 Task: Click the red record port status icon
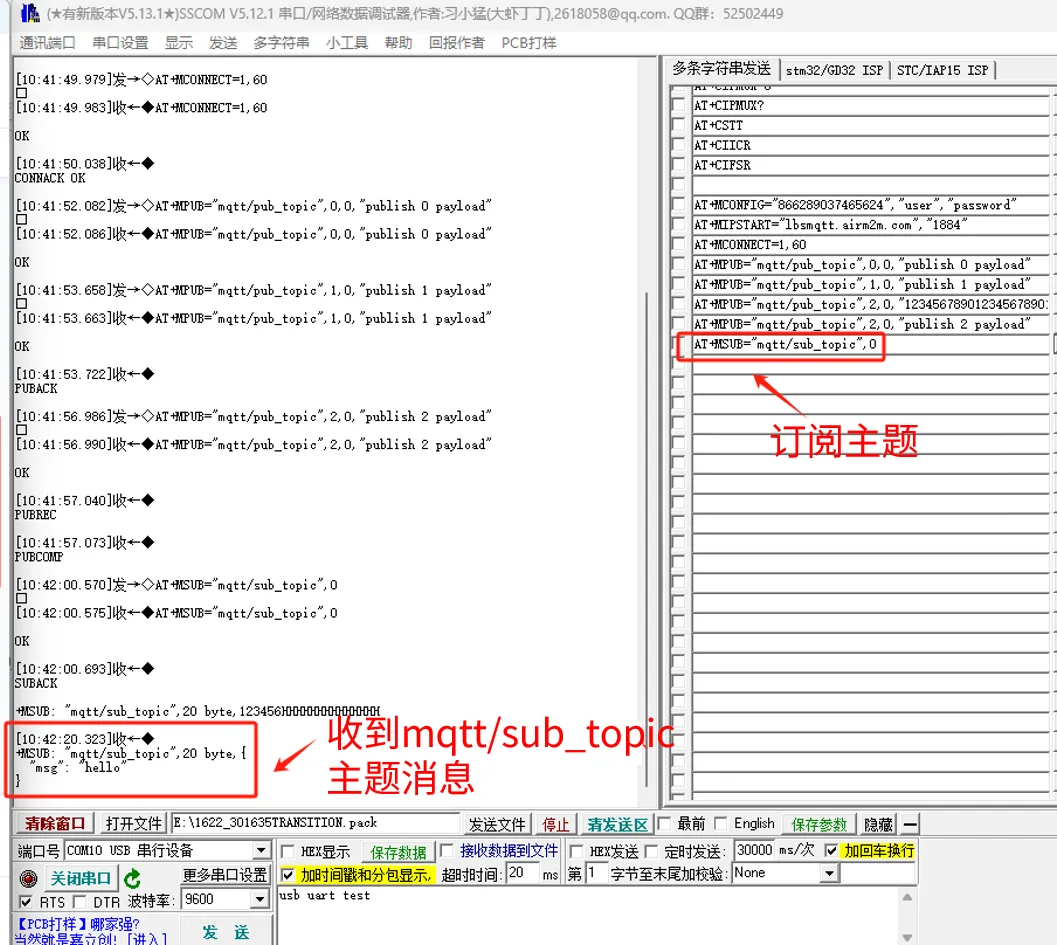[28, 878]
